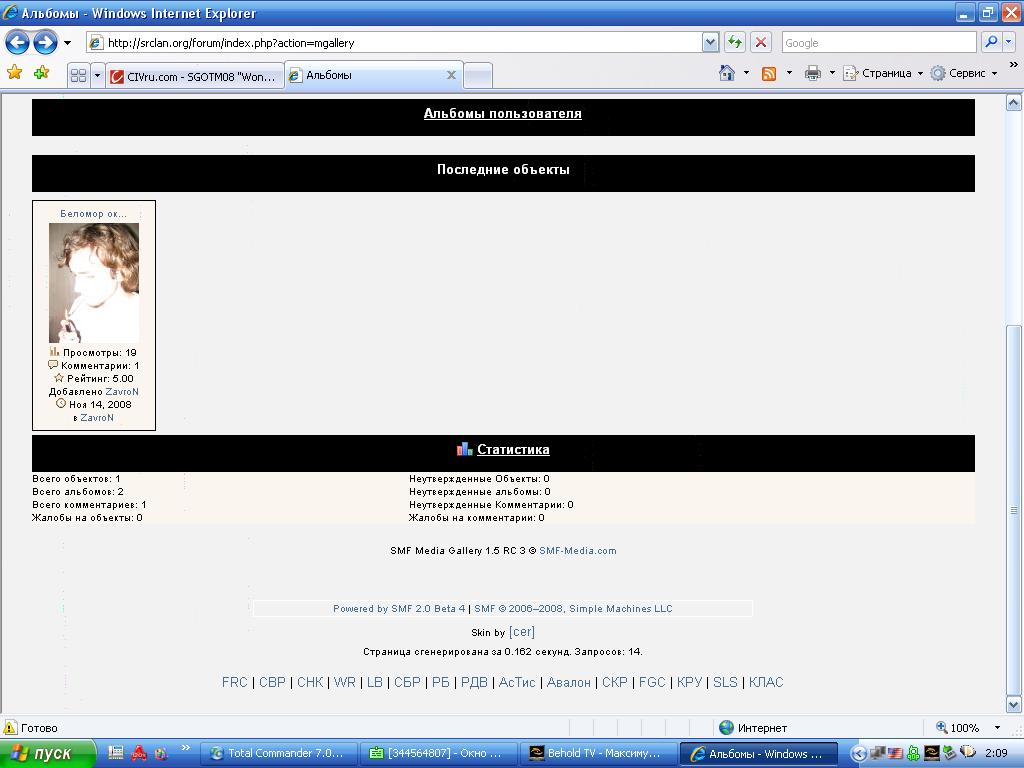Viewport: 1024px width, 768px height.
Task: Open the Статистика link
Action: [513, 450]
